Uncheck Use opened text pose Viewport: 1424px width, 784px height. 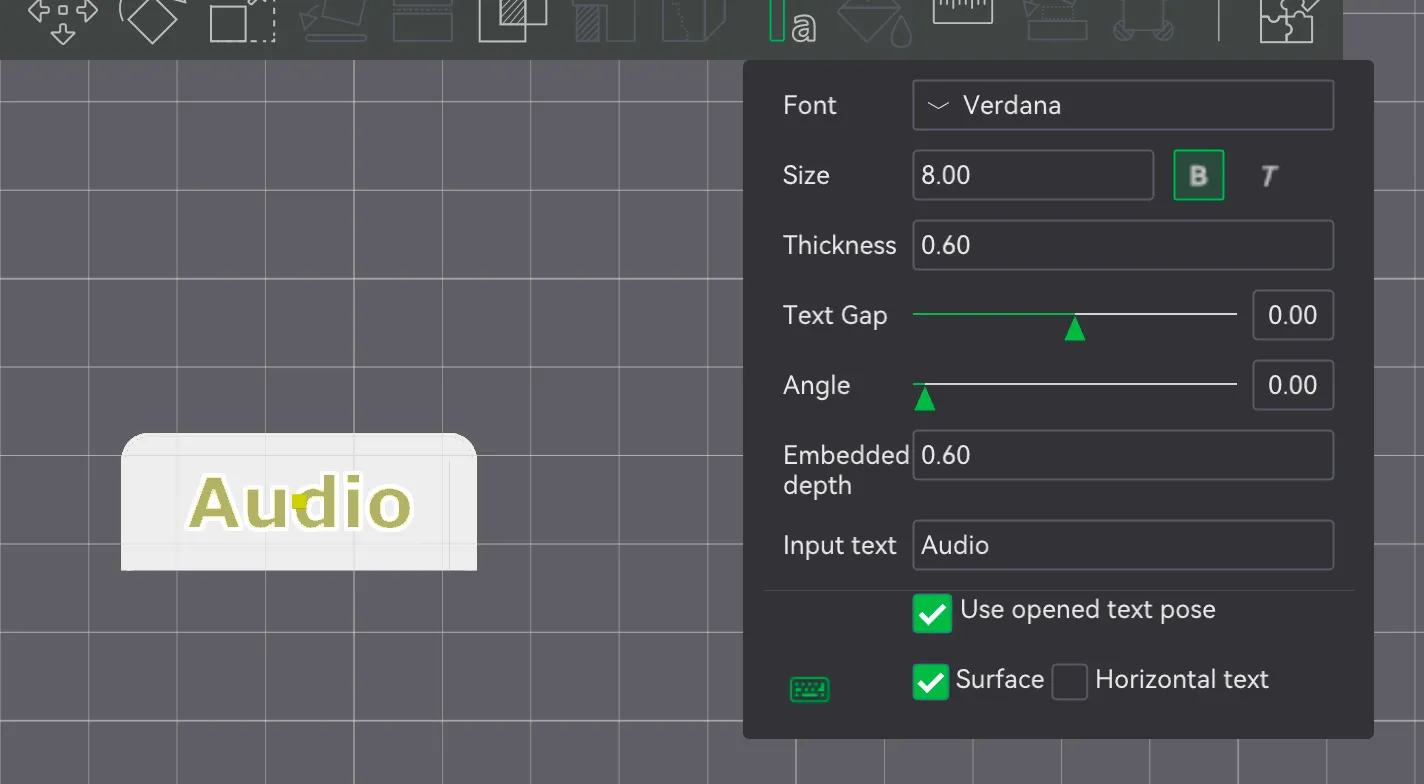point(932,614)
